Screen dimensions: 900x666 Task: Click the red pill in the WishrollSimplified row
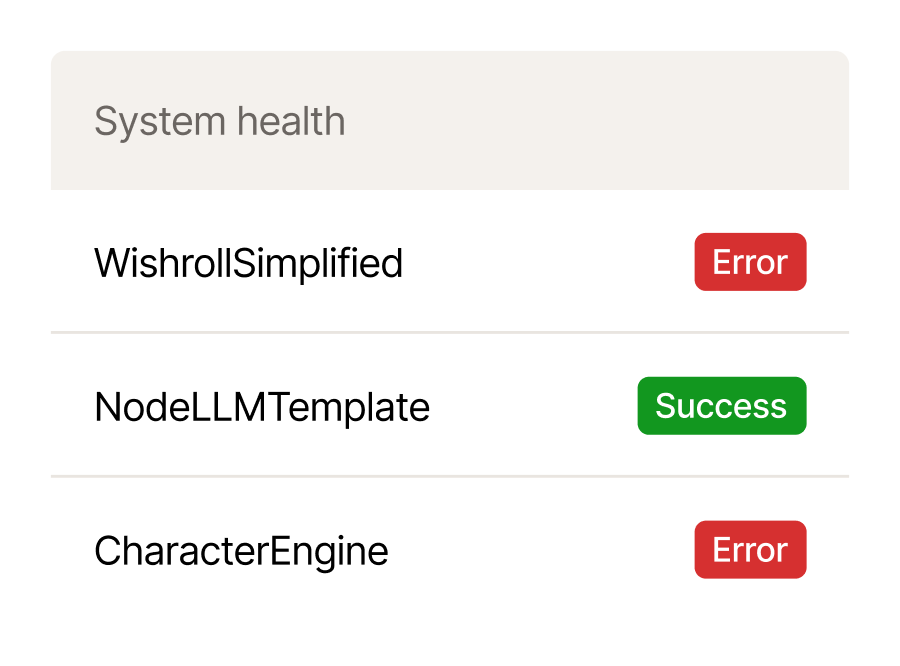pos(750,262)
